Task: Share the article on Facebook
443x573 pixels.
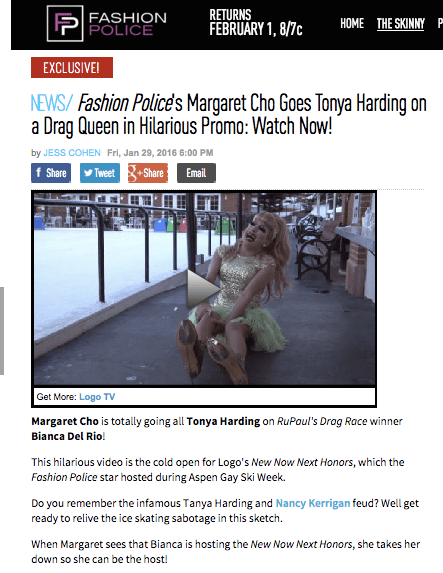Action: tap(51, 173)
